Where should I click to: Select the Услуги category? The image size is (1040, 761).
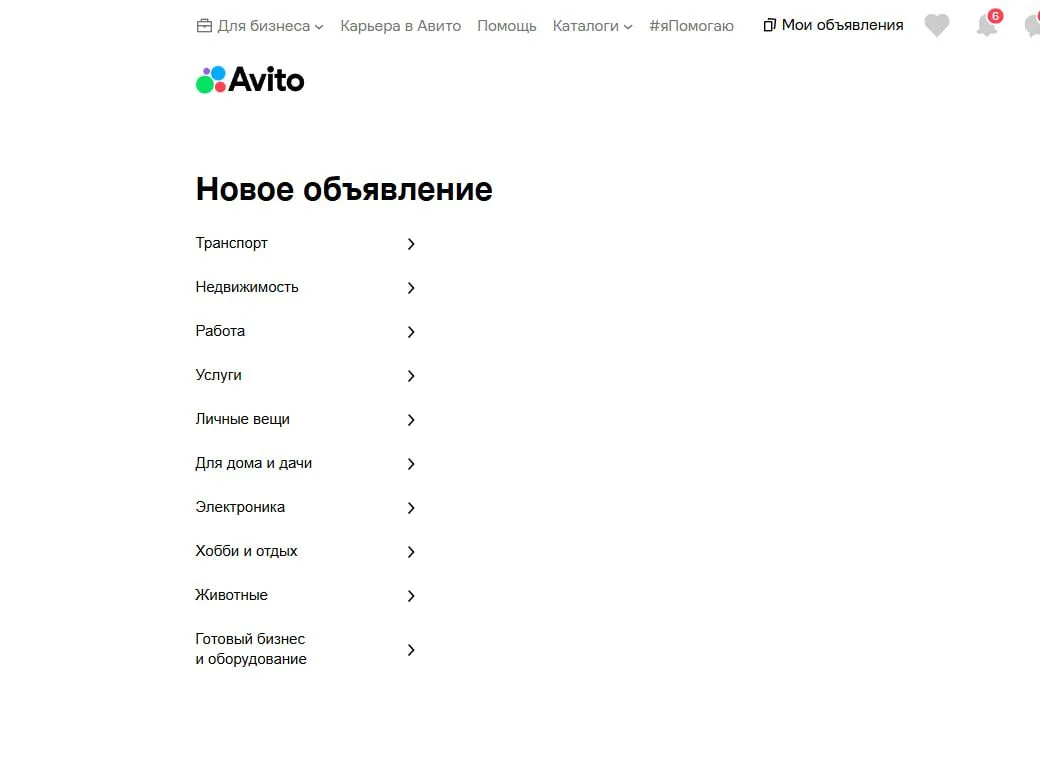pyautogui.click(x=305, y=376)
